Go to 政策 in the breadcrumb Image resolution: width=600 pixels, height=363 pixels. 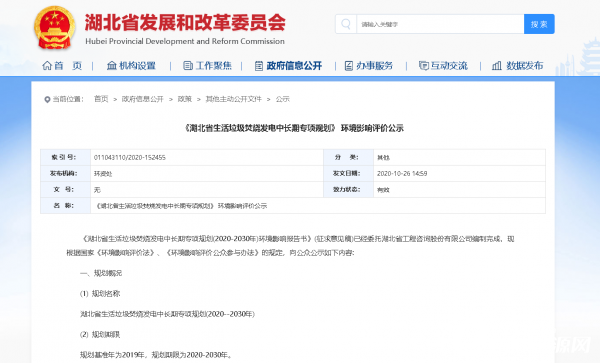184,99
